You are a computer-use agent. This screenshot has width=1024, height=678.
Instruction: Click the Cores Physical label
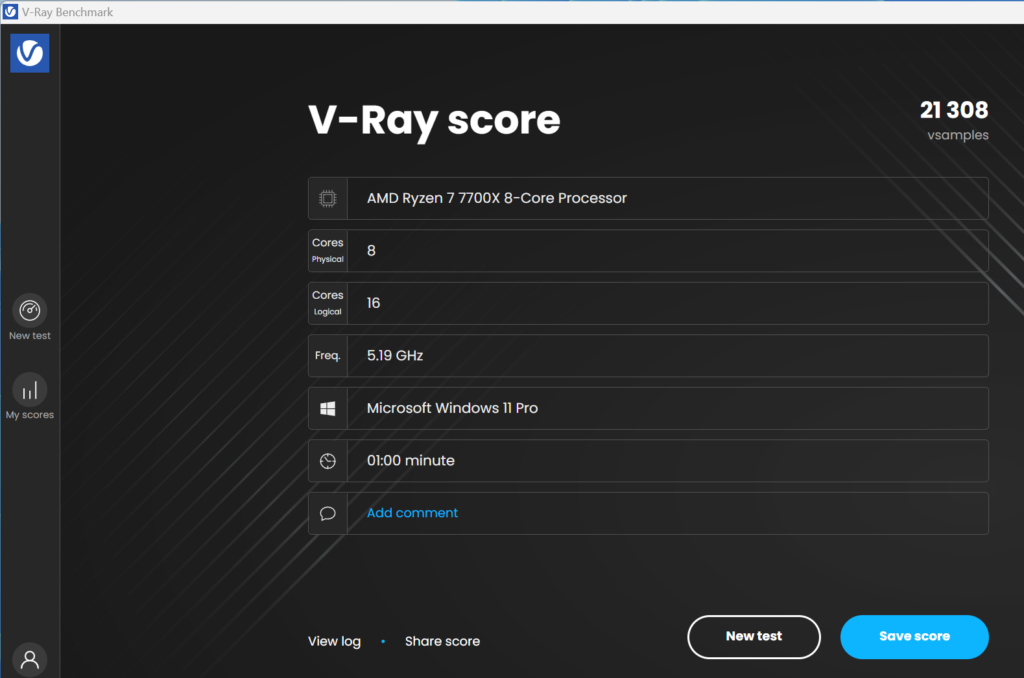point(328,251)
